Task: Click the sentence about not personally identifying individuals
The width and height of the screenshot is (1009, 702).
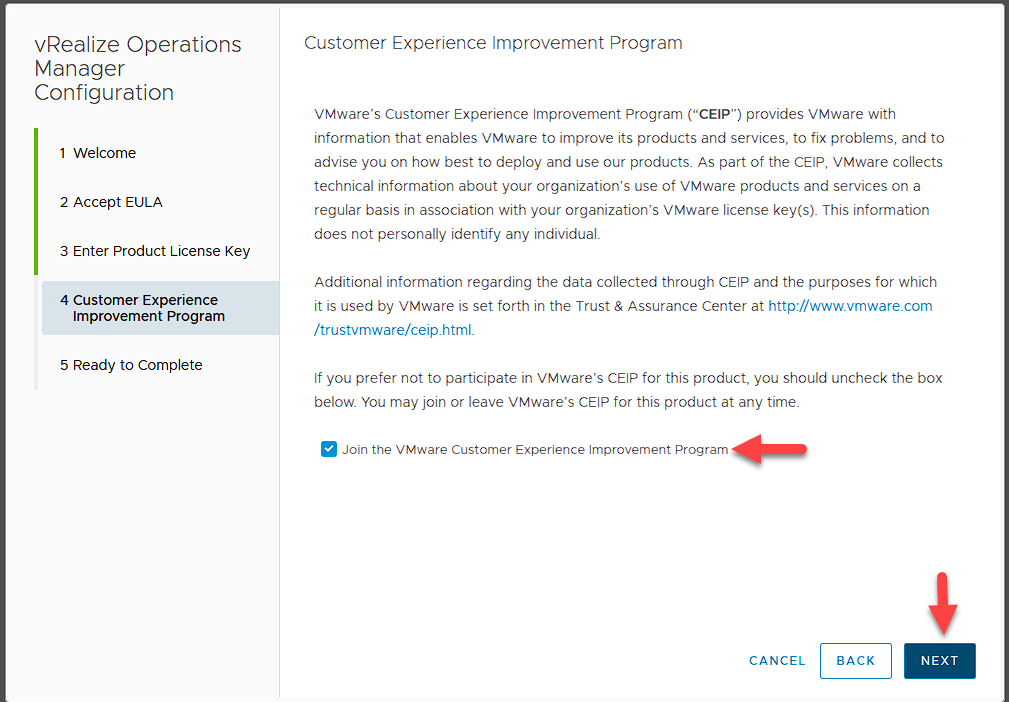Action: pyautogui.click(x=470, y=234)
